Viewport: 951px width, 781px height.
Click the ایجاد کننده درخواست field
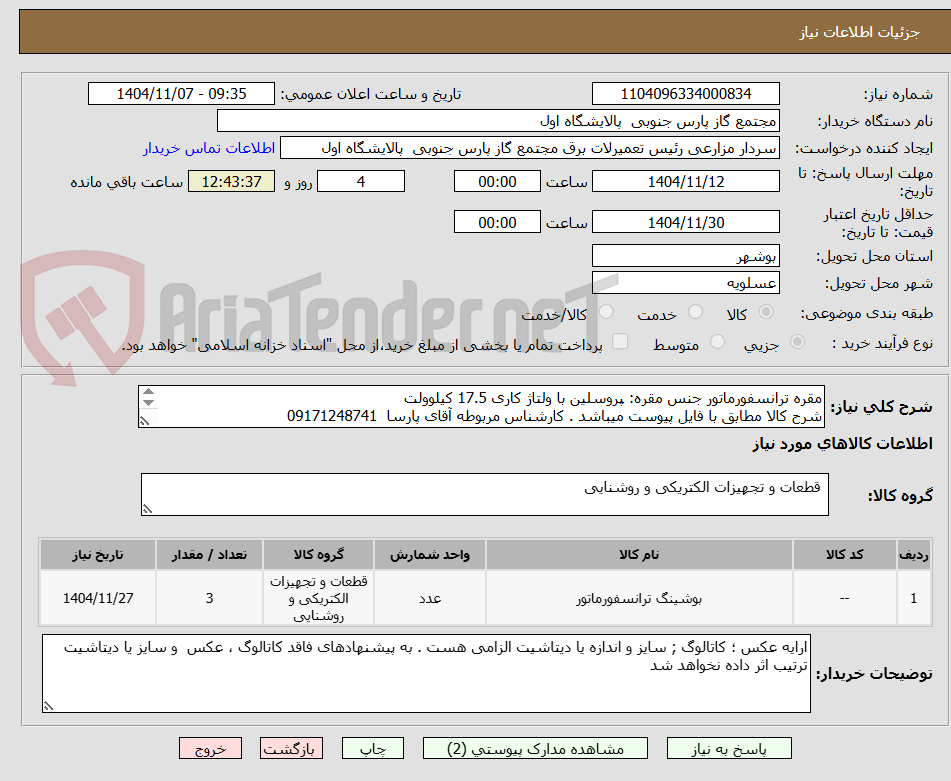click(529, 148)
